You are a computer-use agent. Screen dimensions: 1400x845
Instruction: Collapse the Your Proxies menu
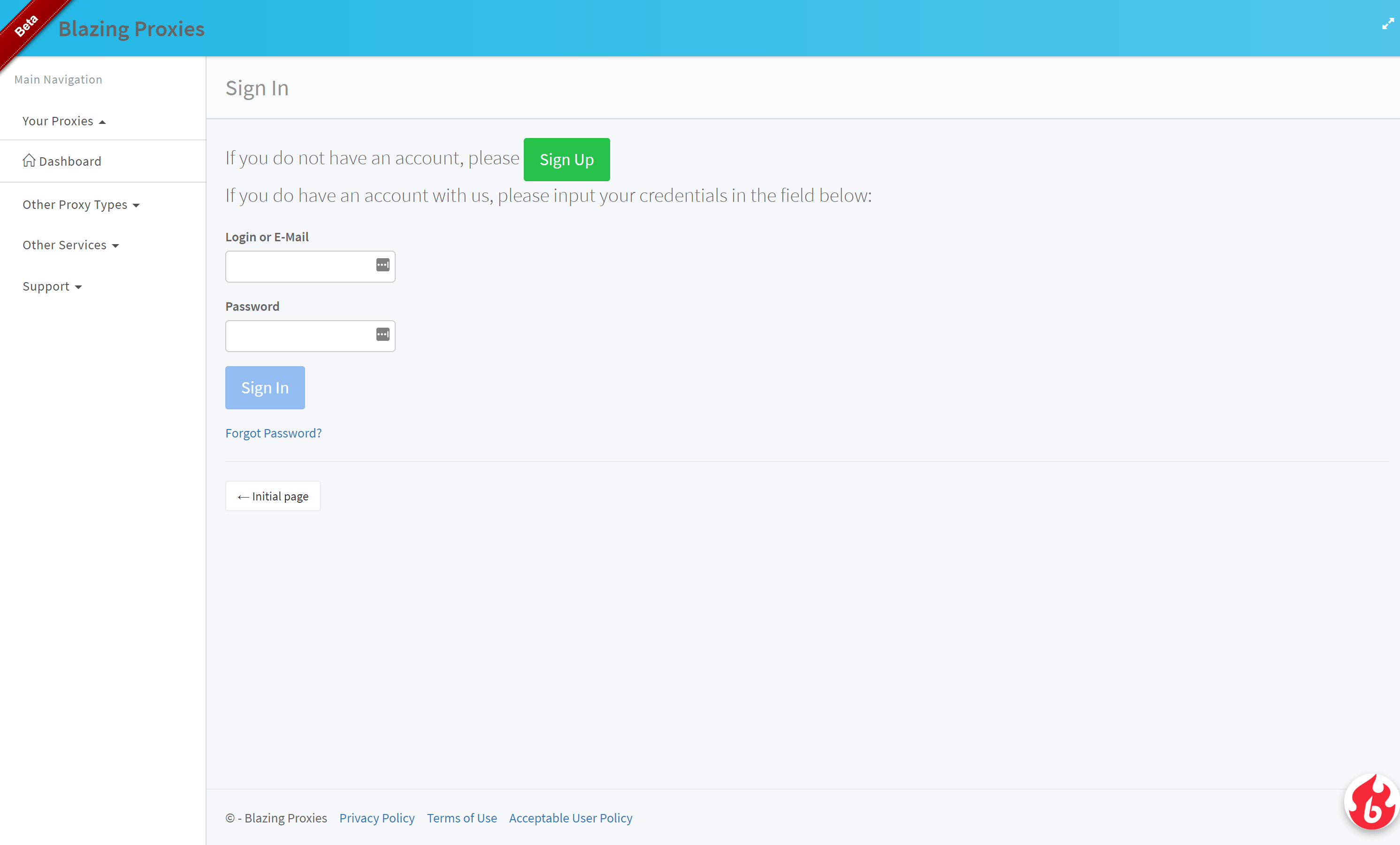64,121
